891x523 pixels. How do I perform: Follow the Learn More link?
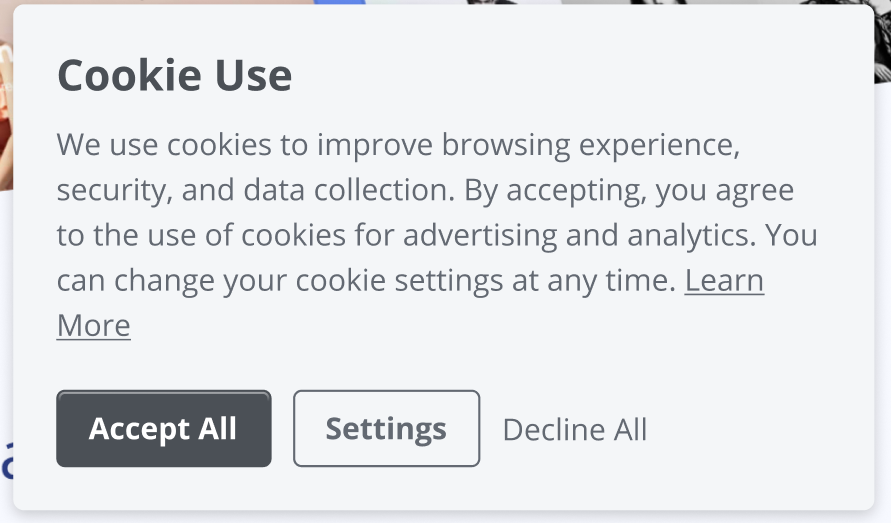723,281
